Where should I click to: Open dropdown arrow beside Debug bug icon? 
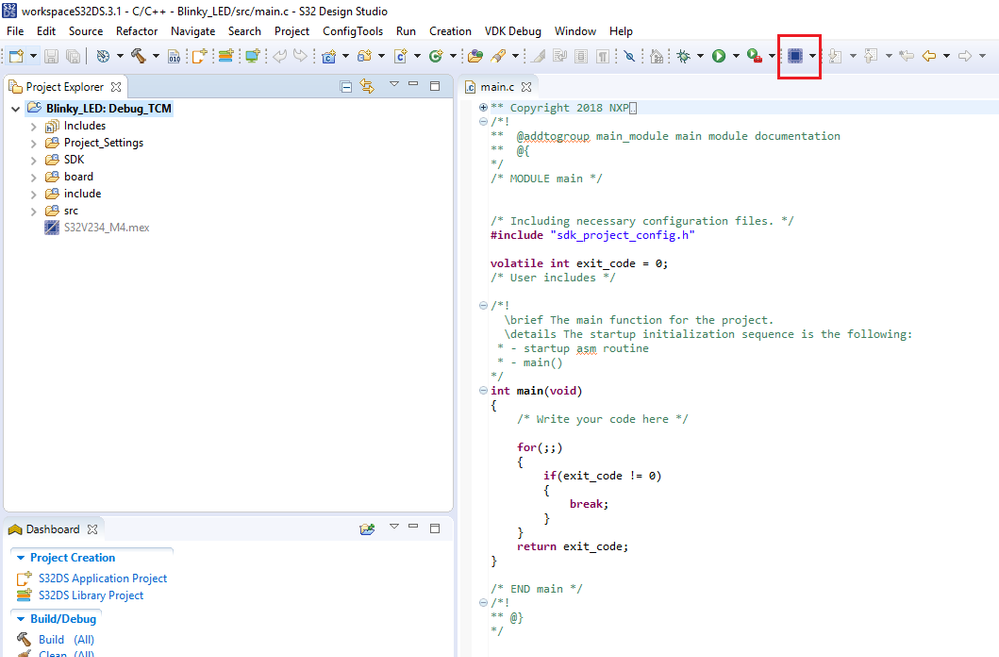(x=700, y=56)
